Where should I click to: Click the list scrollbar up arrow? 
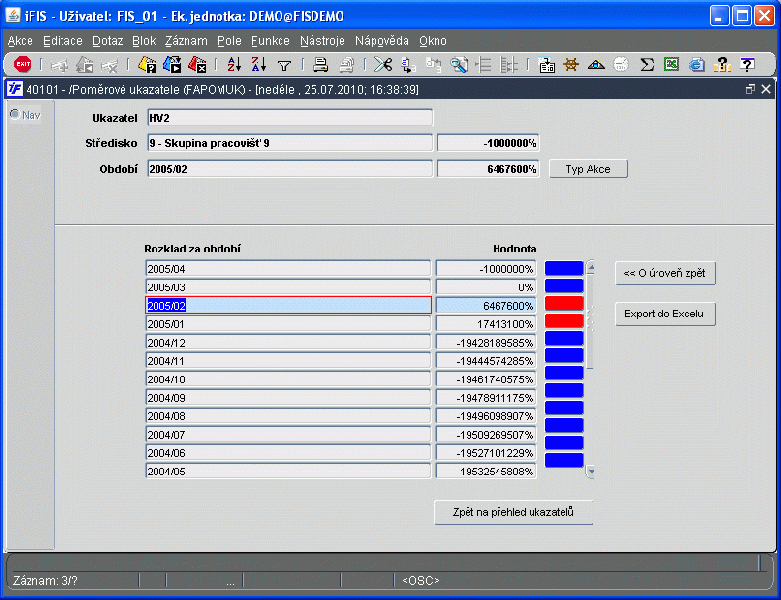click(591, 268)
